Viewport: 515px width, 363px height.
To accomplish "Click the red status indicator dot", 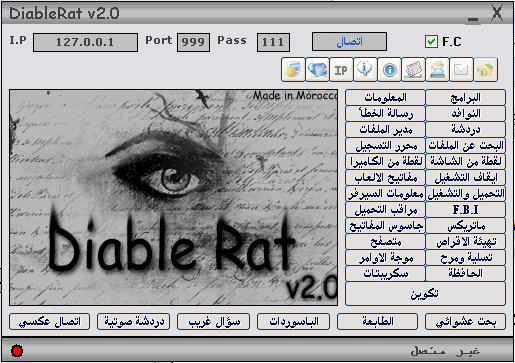I will (17, 351).
